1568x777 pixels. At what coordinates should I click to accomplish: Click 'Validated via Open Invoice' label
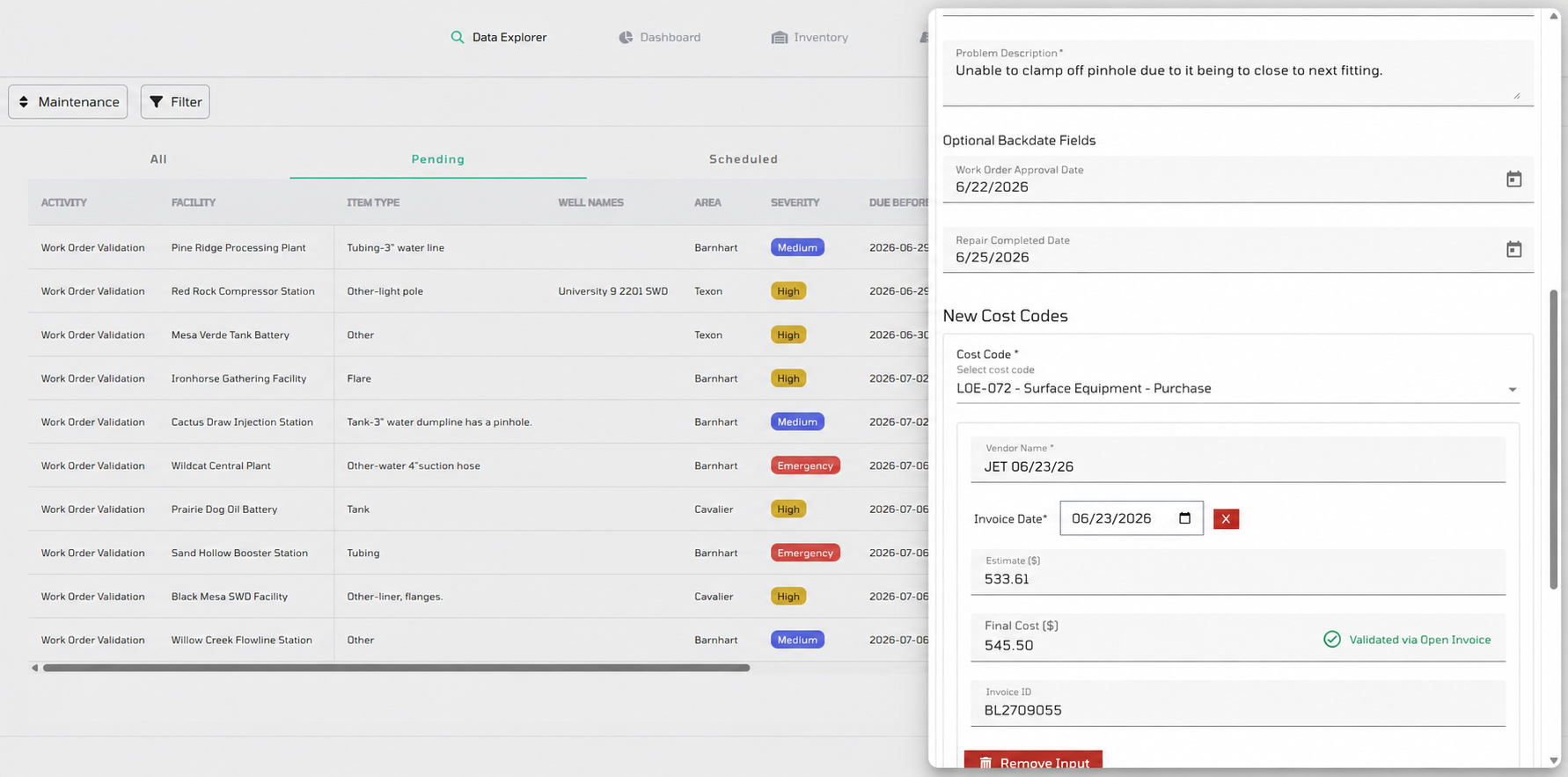1420,640
